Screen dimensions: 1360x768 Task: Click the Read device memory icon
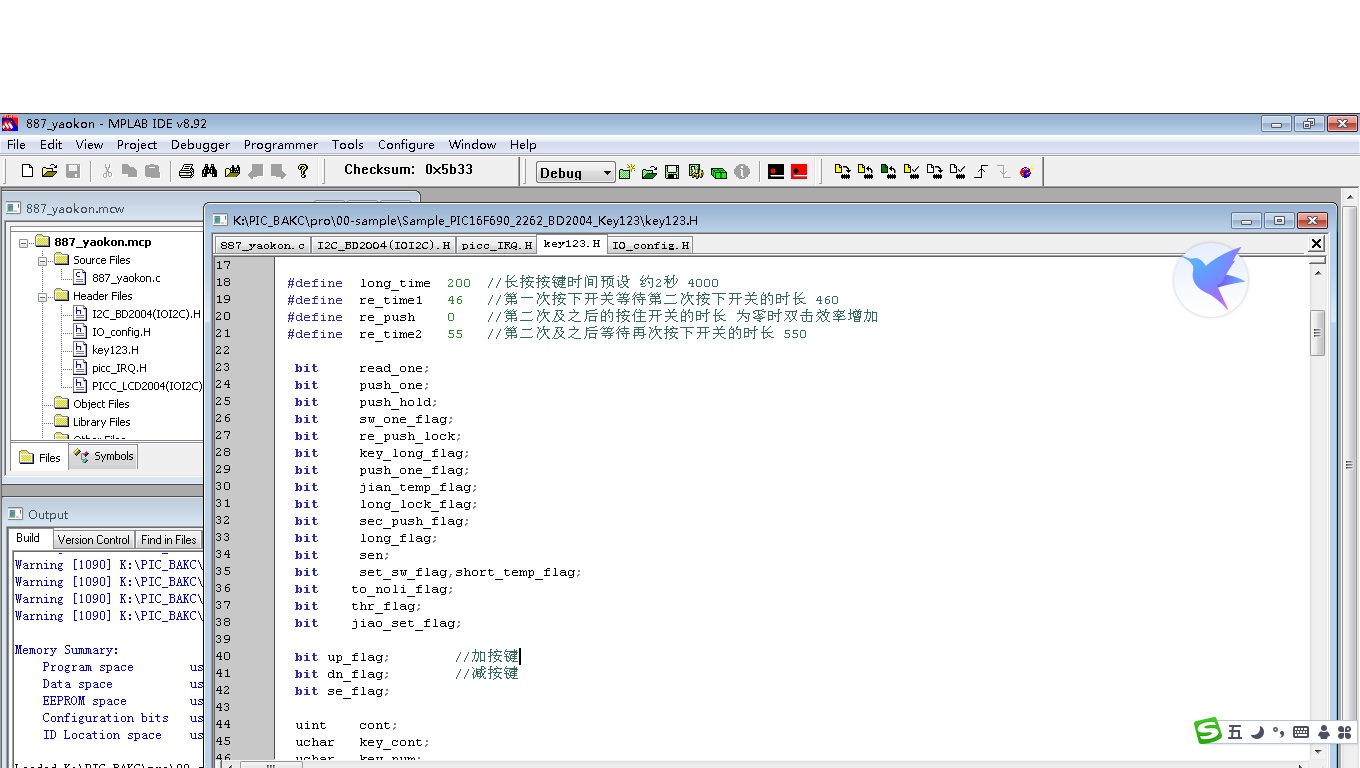pyautogui.click(x=866, y=172)
